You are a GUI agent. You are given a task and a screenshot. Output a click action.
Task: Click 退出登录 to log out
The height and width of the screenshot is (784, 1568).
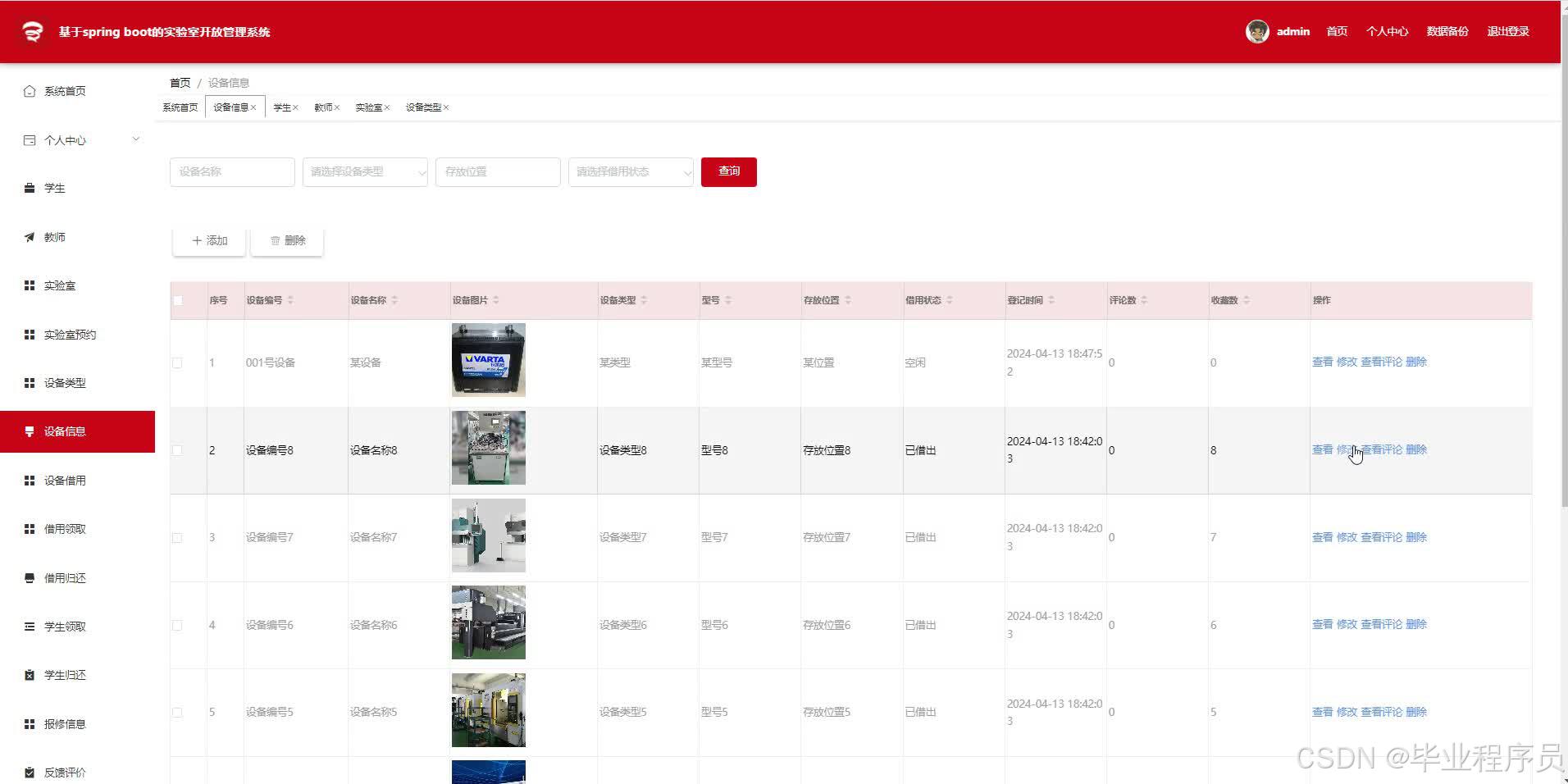pyautogui.click(x=1508, y=31)
